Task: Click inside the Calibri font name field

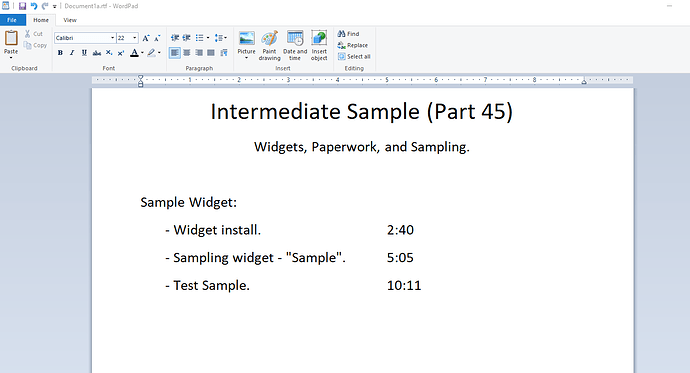Action: pos(82,38)
